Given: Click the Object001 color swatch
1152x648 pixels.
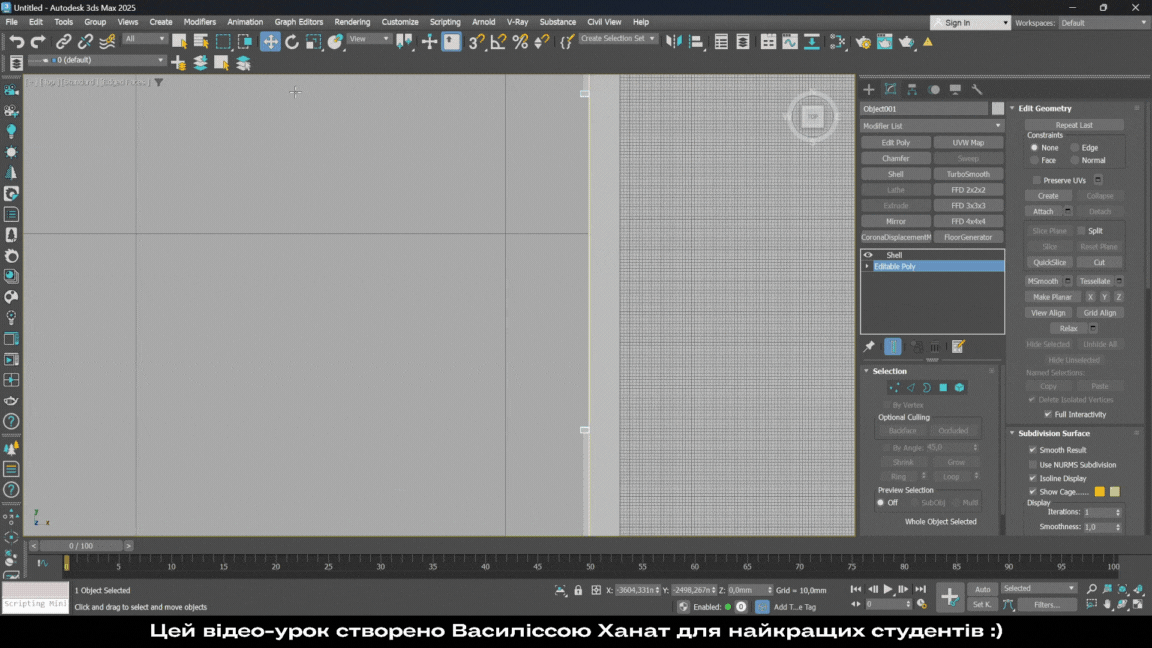Looking at the screenshot, I should click(997, 109).
